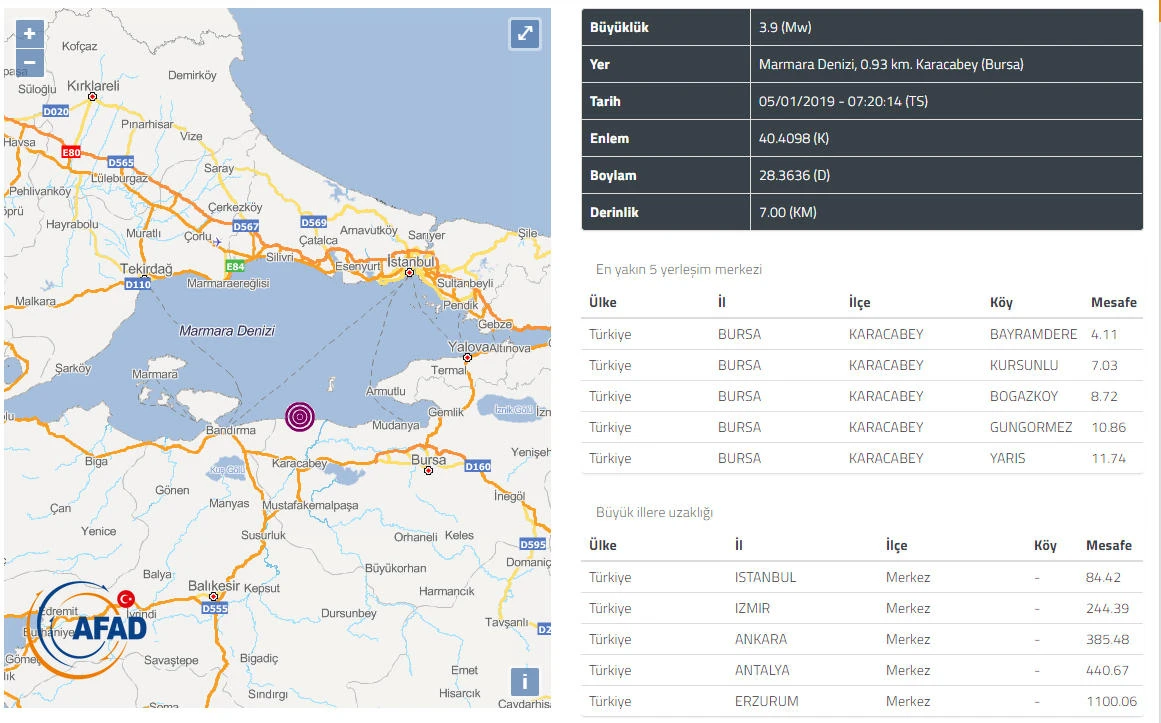Click the İstanbul city marker dot
The image size is (1161, 723).
click(x=409, y=272)
